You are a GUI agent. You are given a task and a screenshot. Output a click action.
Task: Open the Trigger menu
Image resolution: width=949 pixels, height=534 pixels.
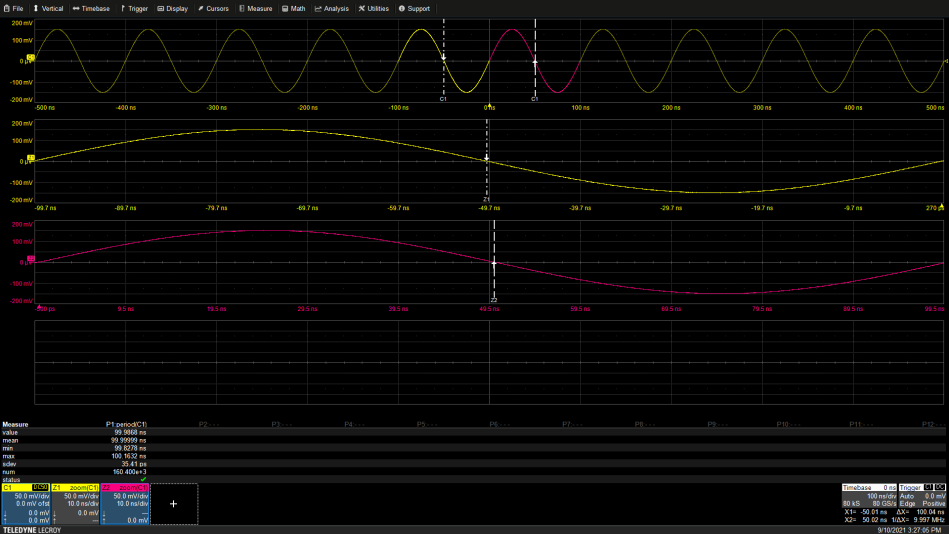(134, 8)
